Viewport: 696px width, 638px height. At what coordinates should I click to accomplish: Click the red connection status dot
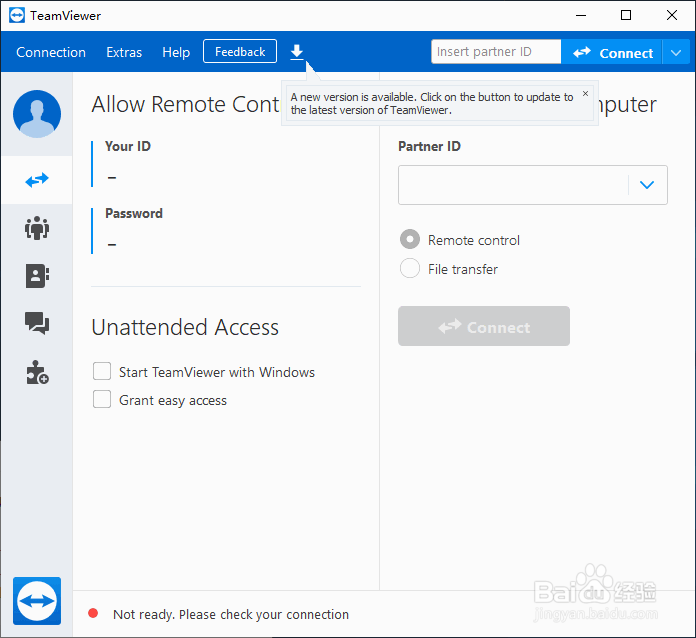tap(93, 614)
